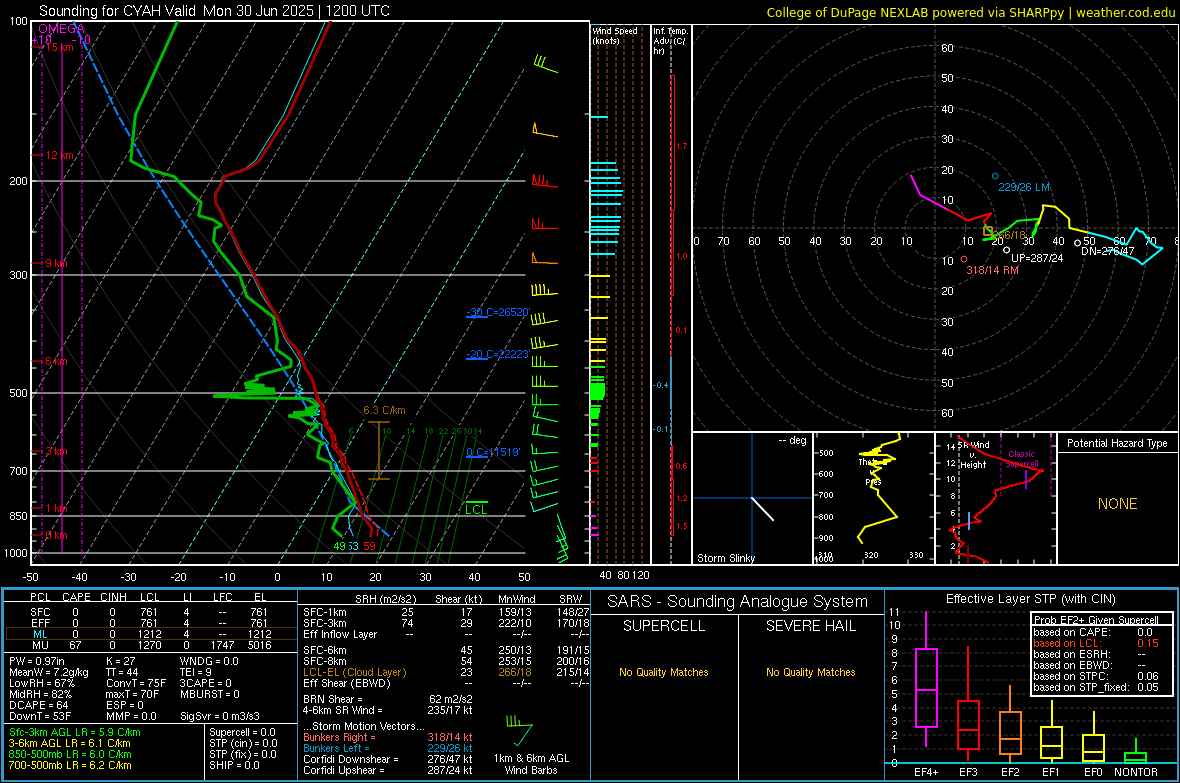Click the PW = 0.97in value

pos(37,661)
